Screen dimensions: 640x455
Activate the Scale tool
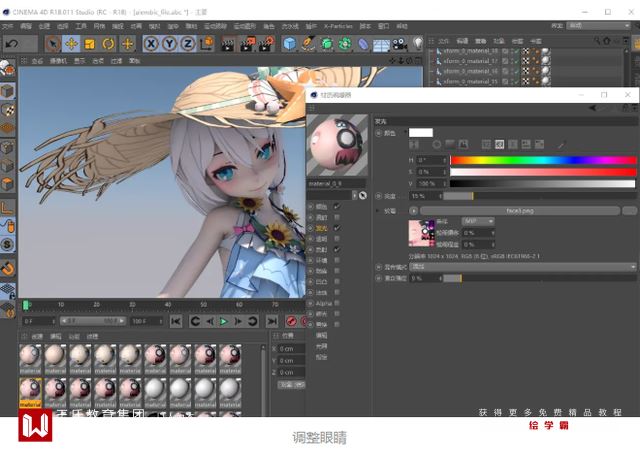(x=90, y=44)
